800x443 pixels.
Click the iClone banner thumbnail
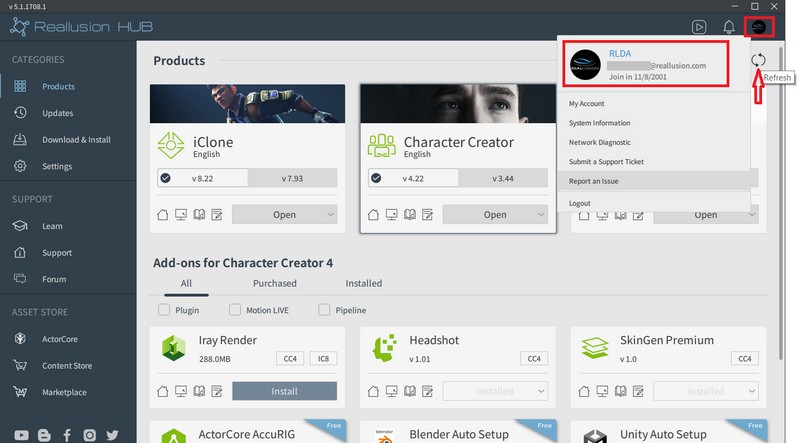pos(247,104)
